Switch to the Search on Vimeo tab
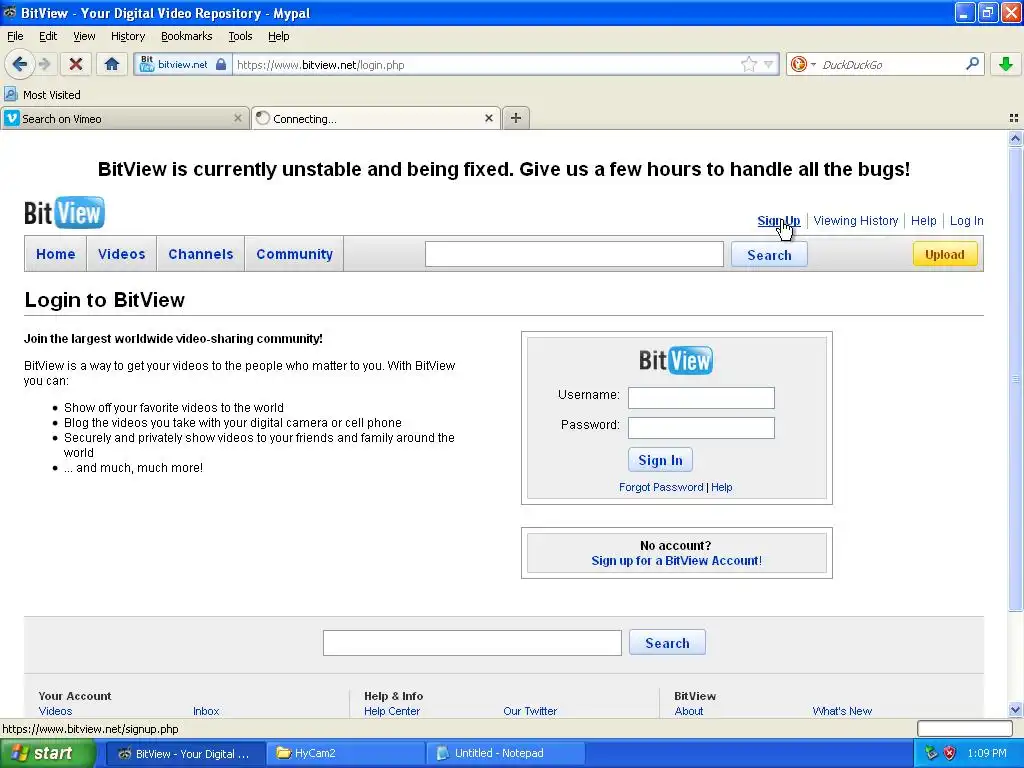Viewport: 1024px width, 768px height. 124,118
